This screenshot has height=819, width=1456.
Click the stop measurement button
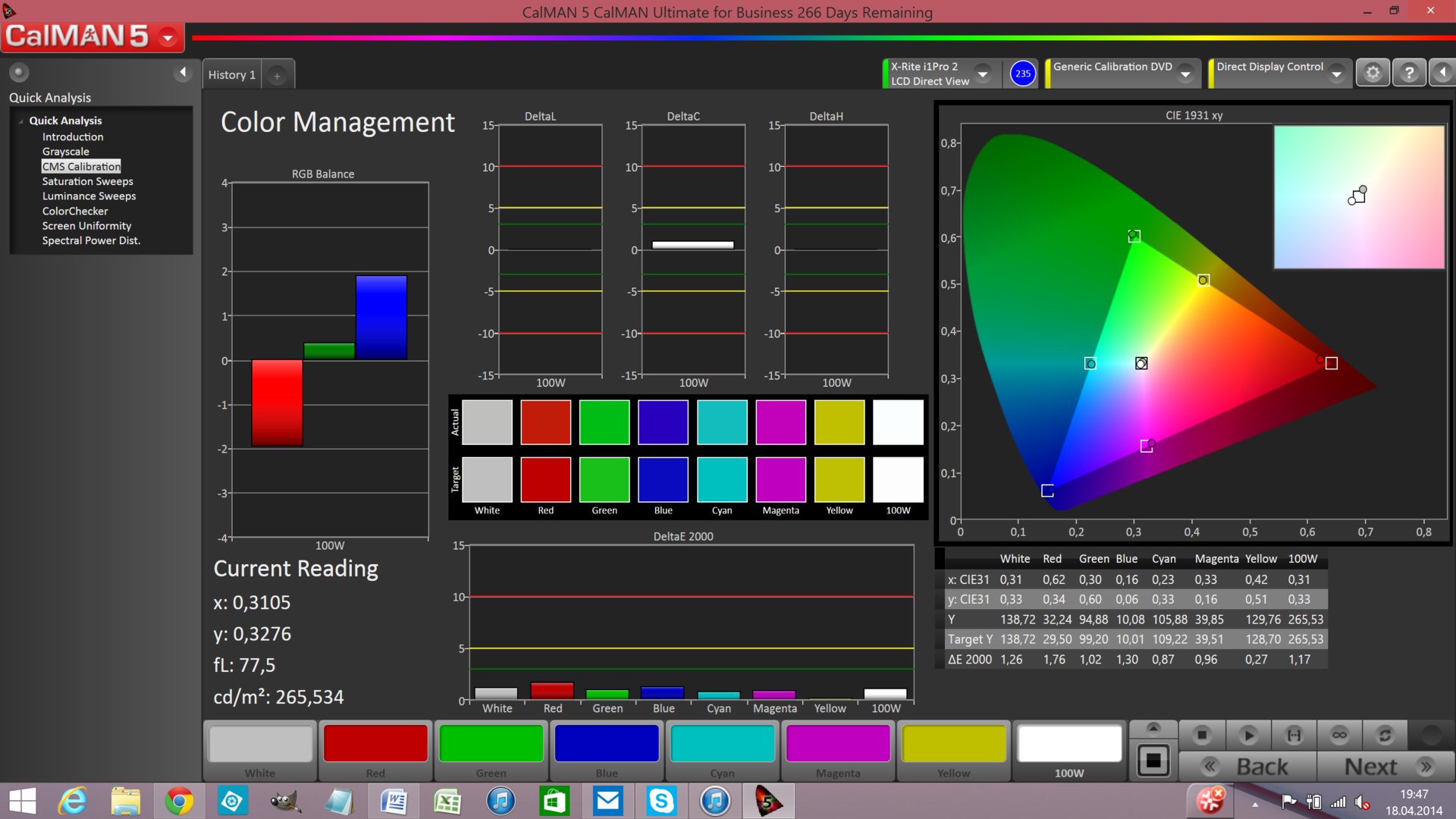tap(1202, 735)
